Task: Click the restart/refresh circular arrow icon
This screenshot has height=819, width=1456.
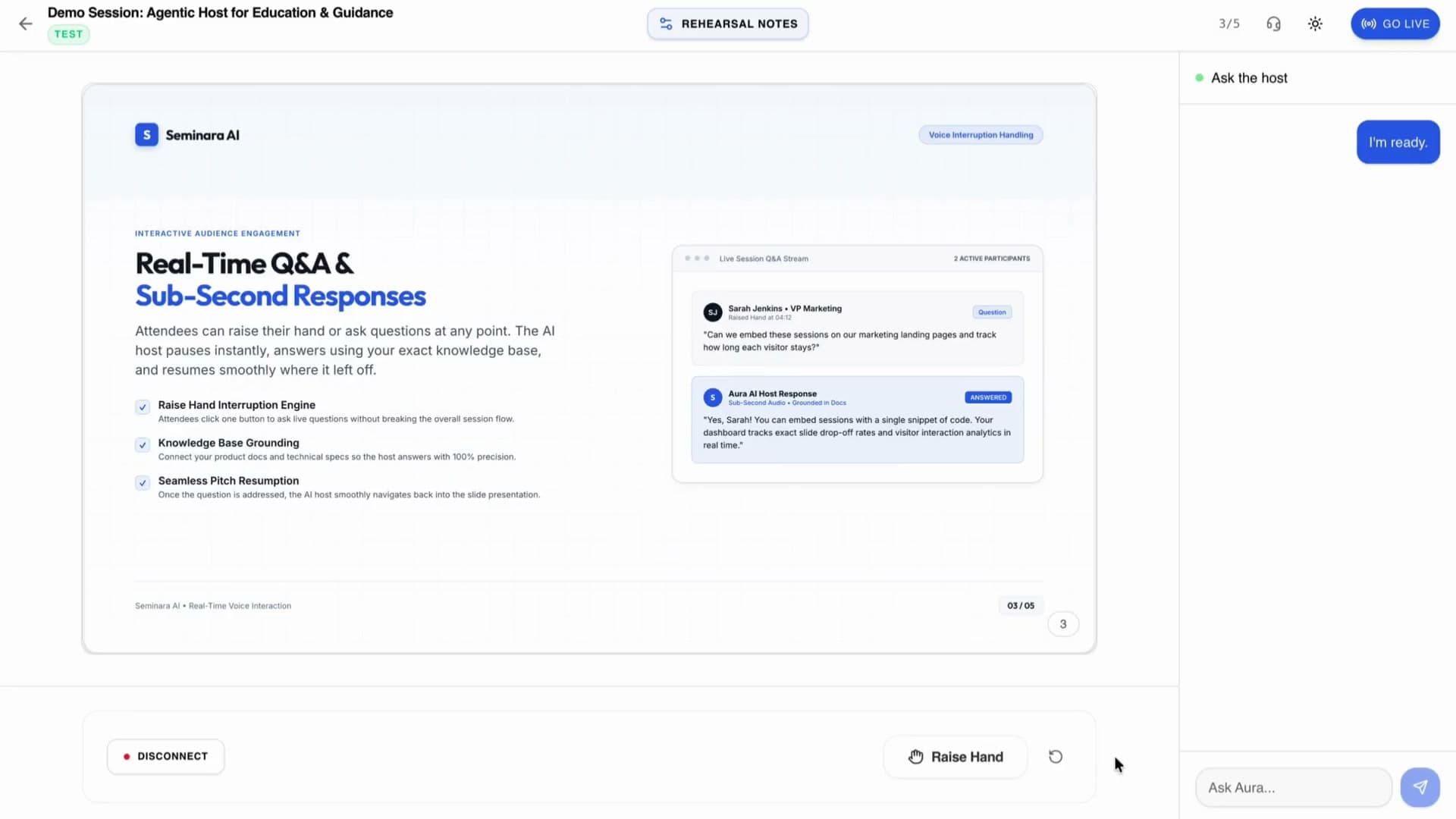Action: click(1056, 757)
